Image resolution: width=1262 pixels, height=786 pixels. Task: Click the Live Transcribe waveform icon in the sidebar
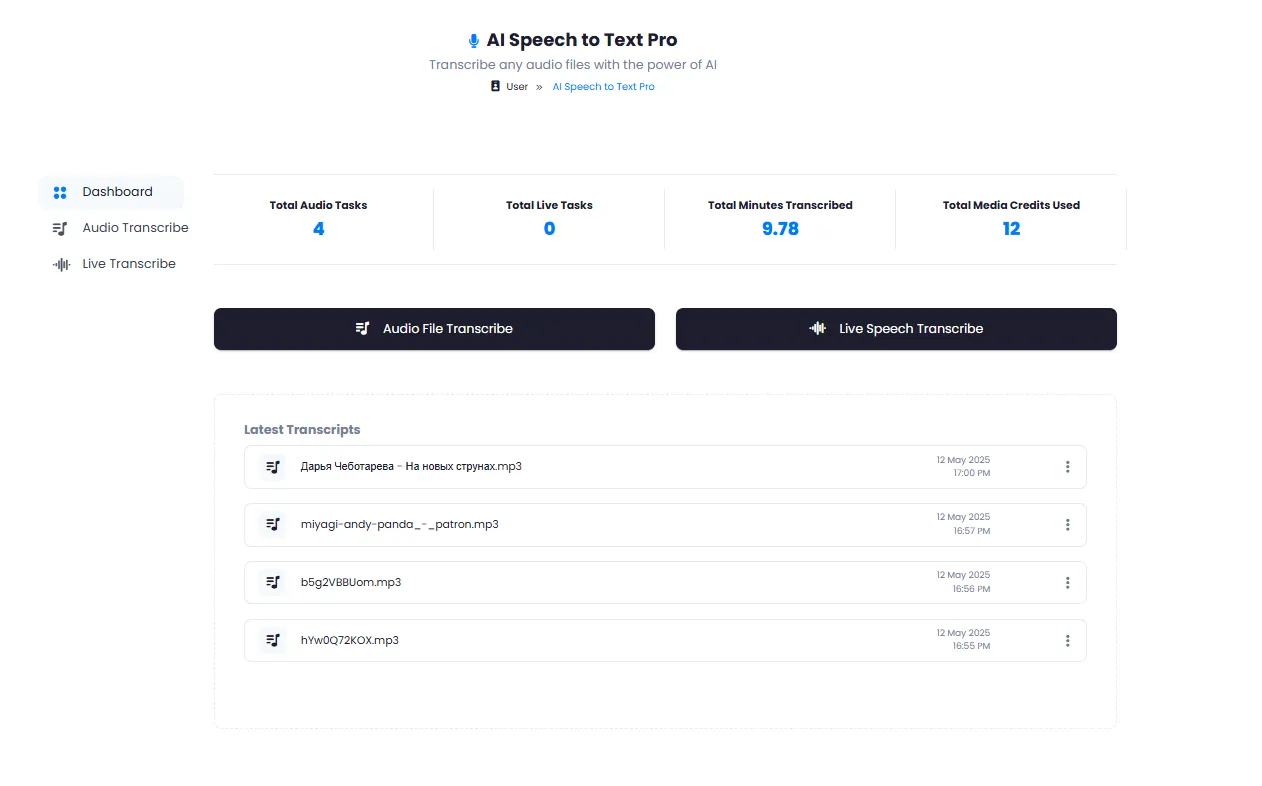(x=61, y=264)
